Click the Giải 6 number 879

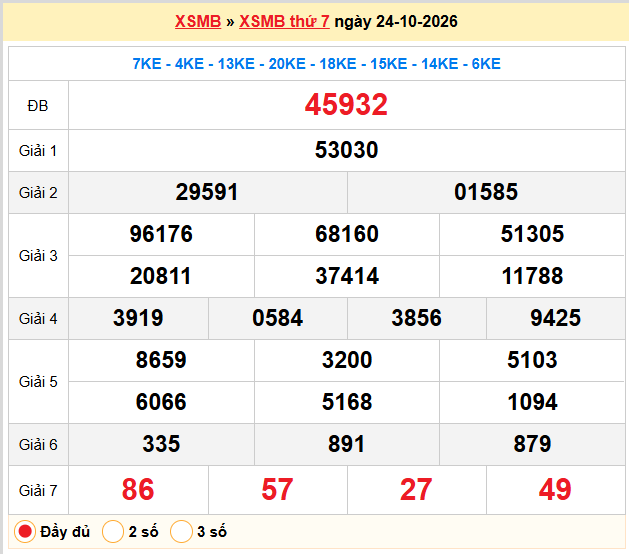(x=532, y=444)
